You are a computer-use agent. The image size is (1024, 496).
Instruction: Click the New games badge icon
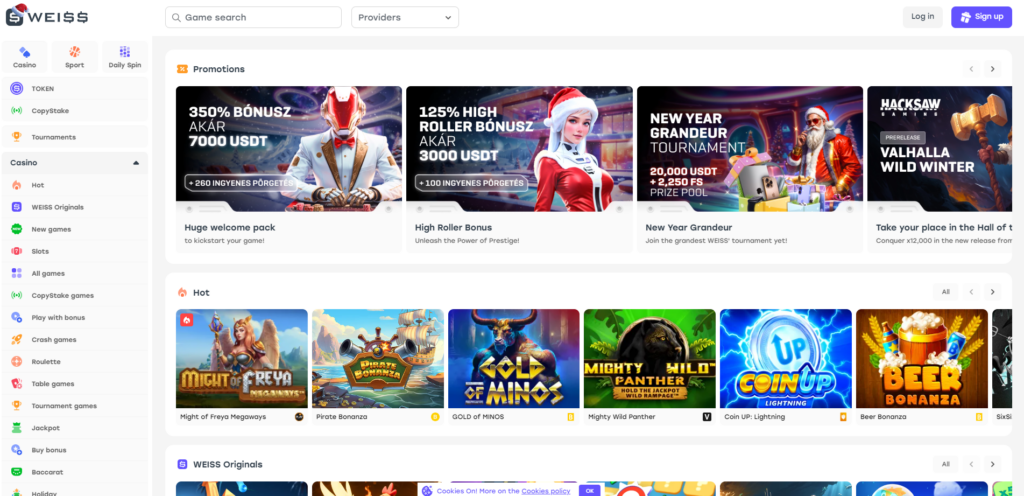click(x=16, y=229)
